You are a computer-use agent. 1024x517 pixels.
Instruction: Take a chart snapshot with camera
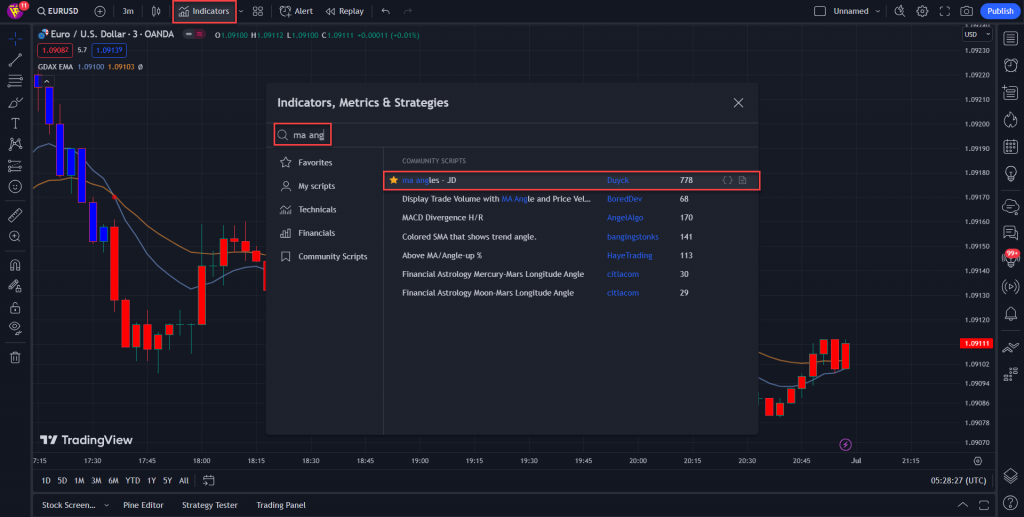click(967, 11)
